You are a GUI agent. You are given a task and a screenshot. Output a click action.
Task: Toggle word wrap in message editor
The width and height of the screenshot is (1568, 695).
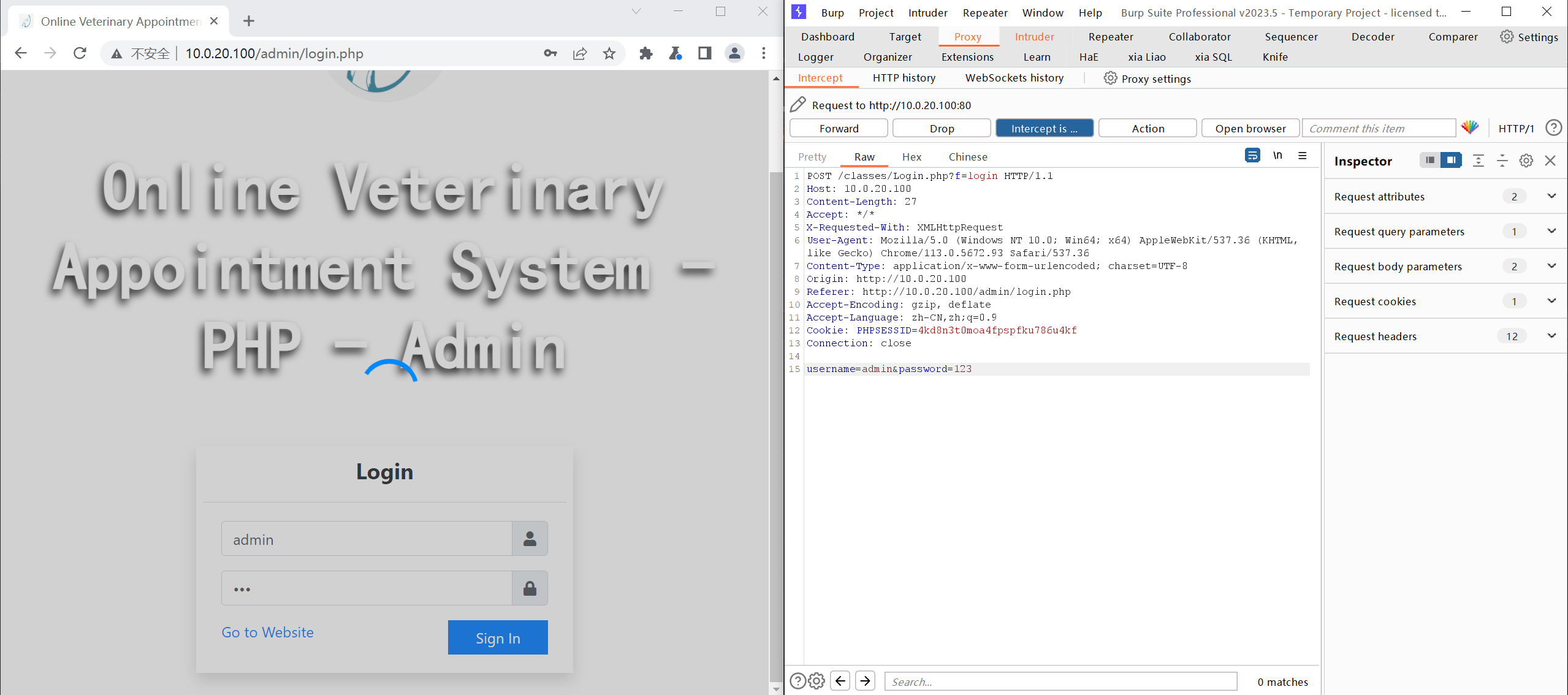(x=1252, y=156)
